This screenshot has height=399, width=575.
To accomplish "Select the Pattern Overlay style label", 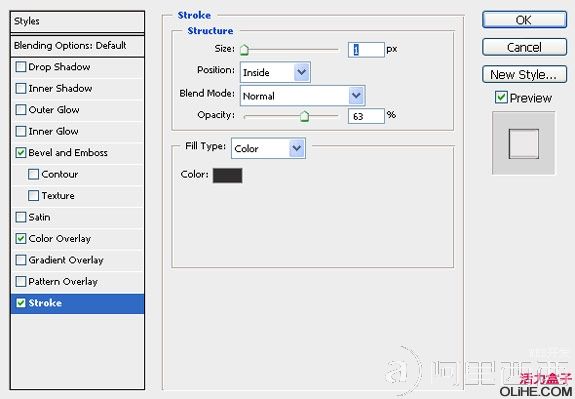I will pos(63,281).
